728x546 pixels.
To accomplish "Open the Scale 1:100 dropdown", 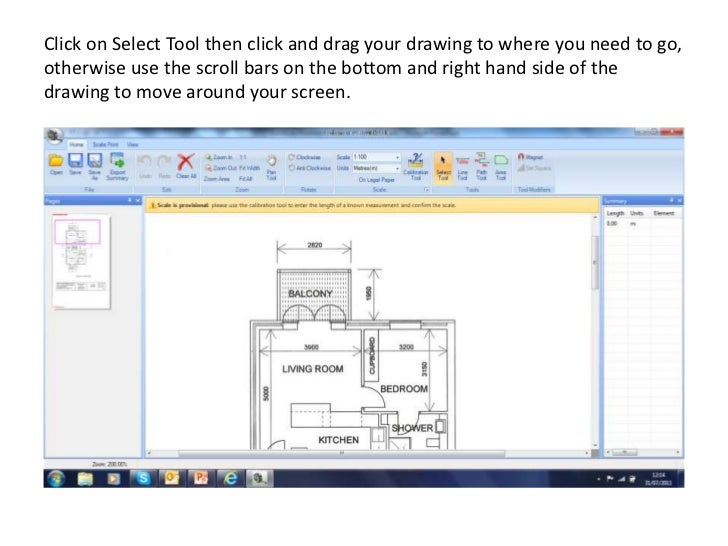I will pos(397,157).
